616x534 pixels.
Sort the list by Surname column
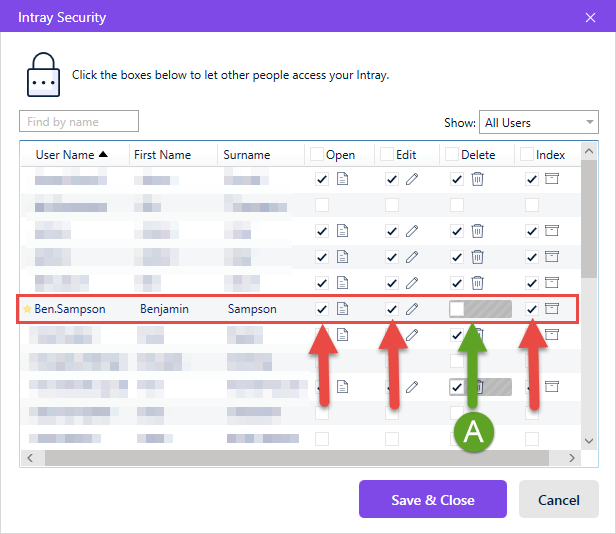coord(247,155)
